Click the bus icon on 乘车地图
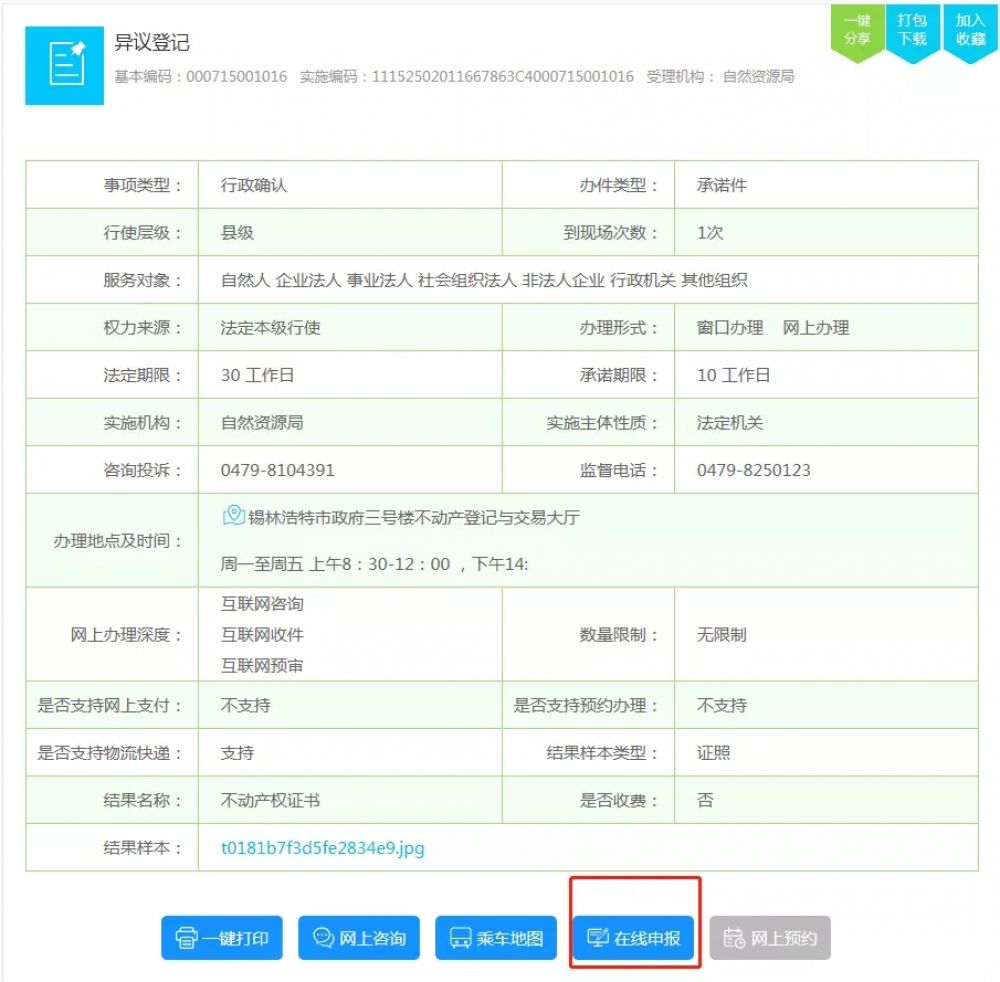This screenshot has width=1000, height=982. click(461, 938)
